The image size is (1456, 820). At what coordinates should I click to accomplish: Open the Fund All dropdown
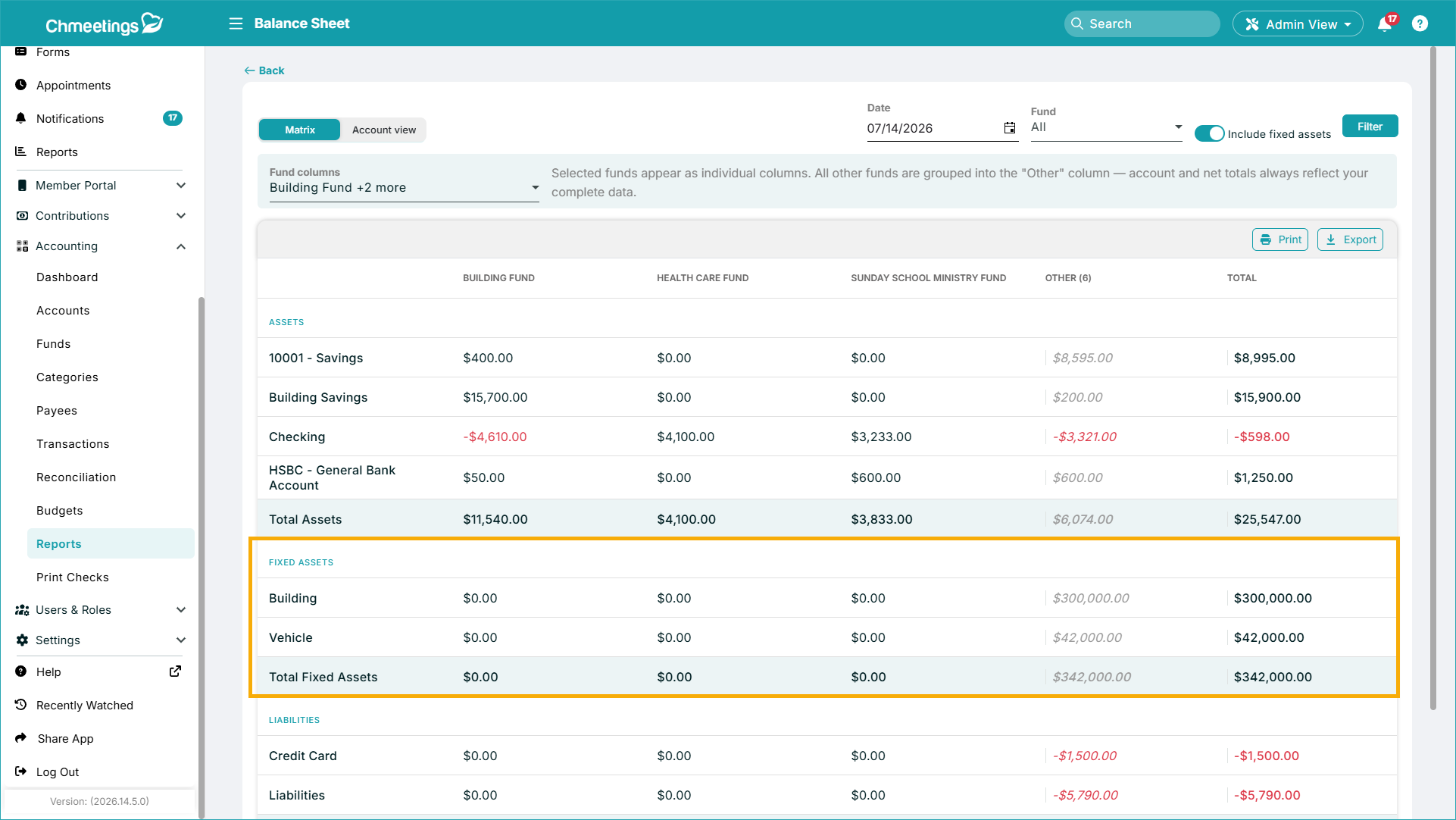[x=1106, y=127]
